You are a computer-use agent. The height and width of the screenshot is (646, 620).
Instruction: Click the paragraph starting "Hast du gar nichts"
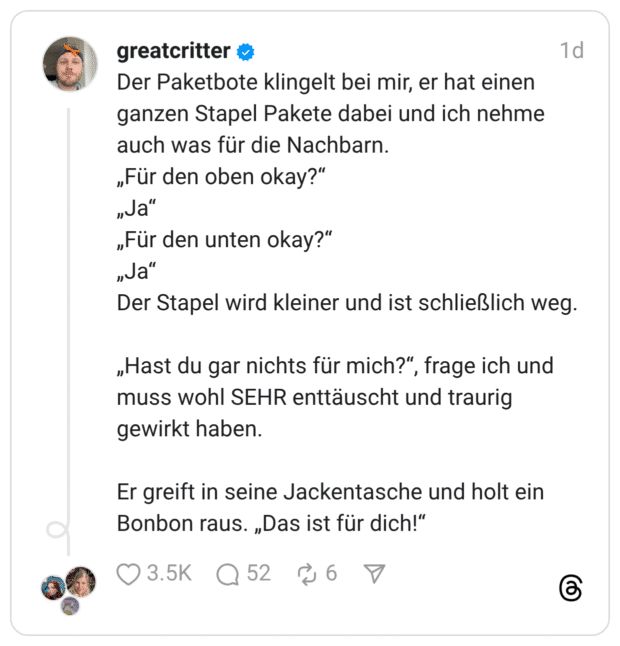pos(334,397)
